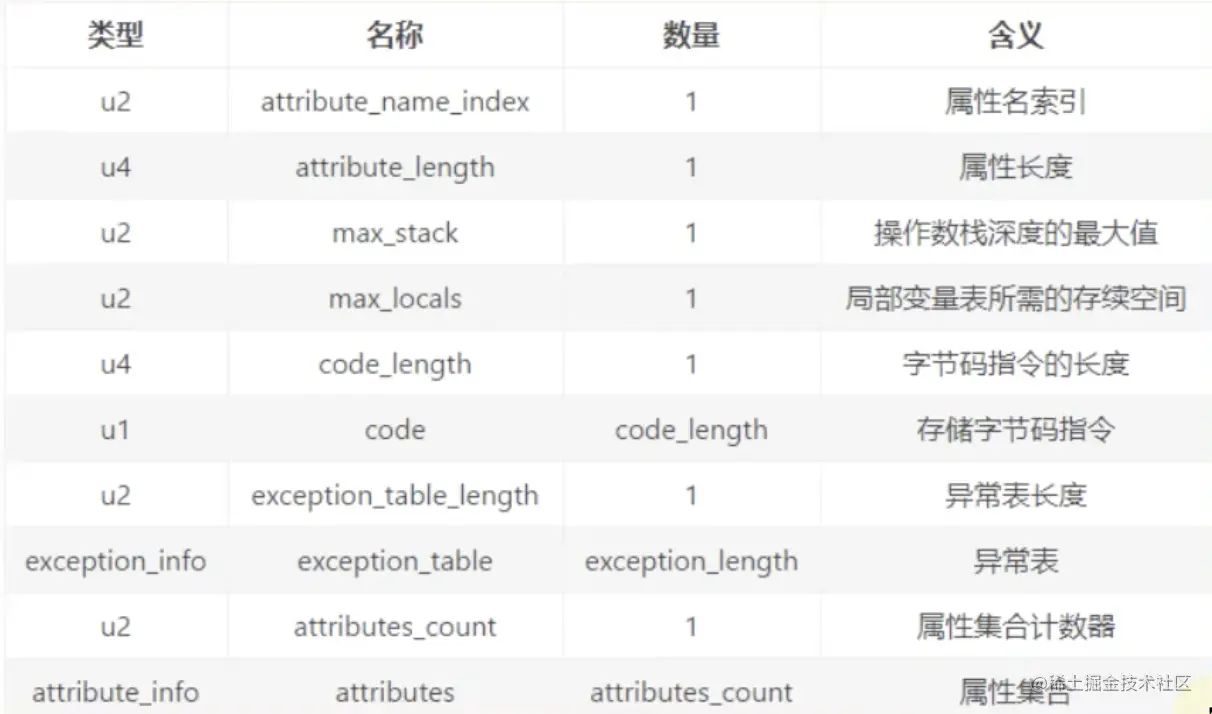Click the u2 type cell for exception_table_length
The image size is (1212, 714).
(116, 496)
